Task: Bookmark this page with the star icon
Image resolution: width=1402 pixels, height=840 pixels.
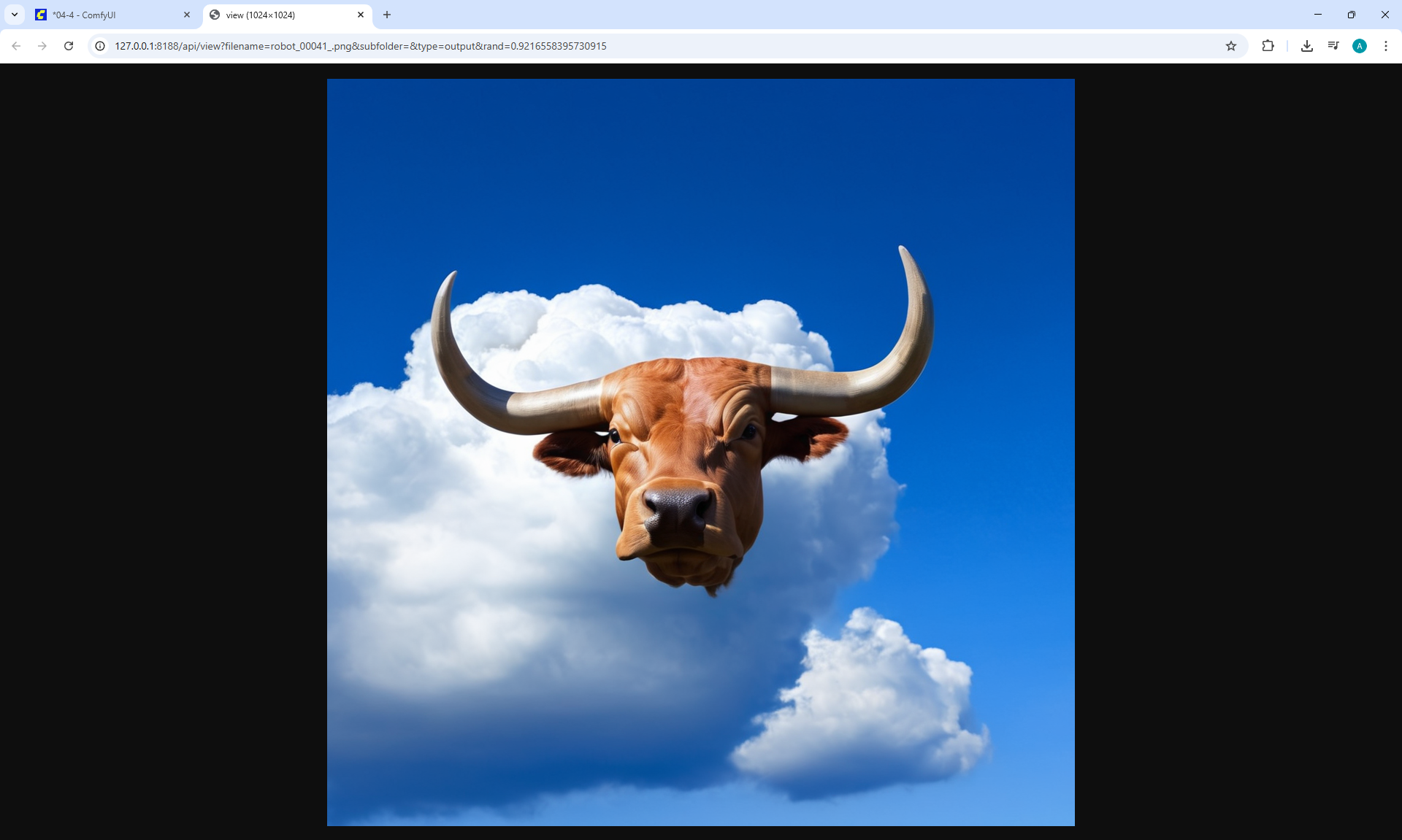Action: [x=1231, y=46]
